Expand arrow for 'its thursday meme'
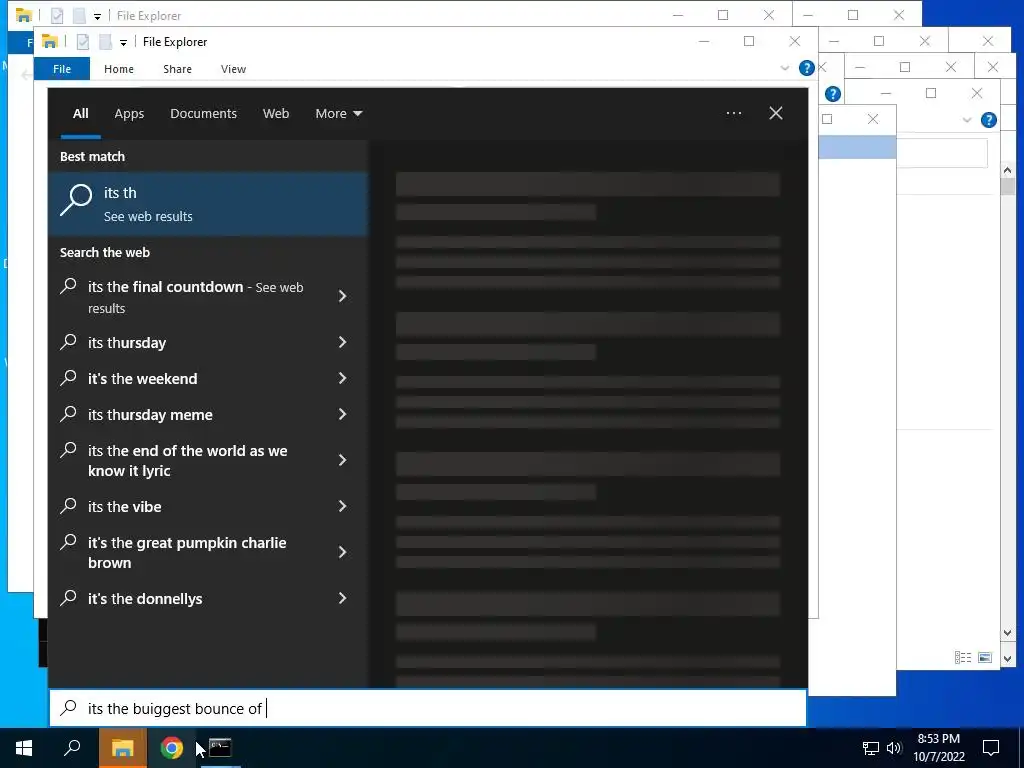This screenshot has width=1024, height=768. point(342,414)
